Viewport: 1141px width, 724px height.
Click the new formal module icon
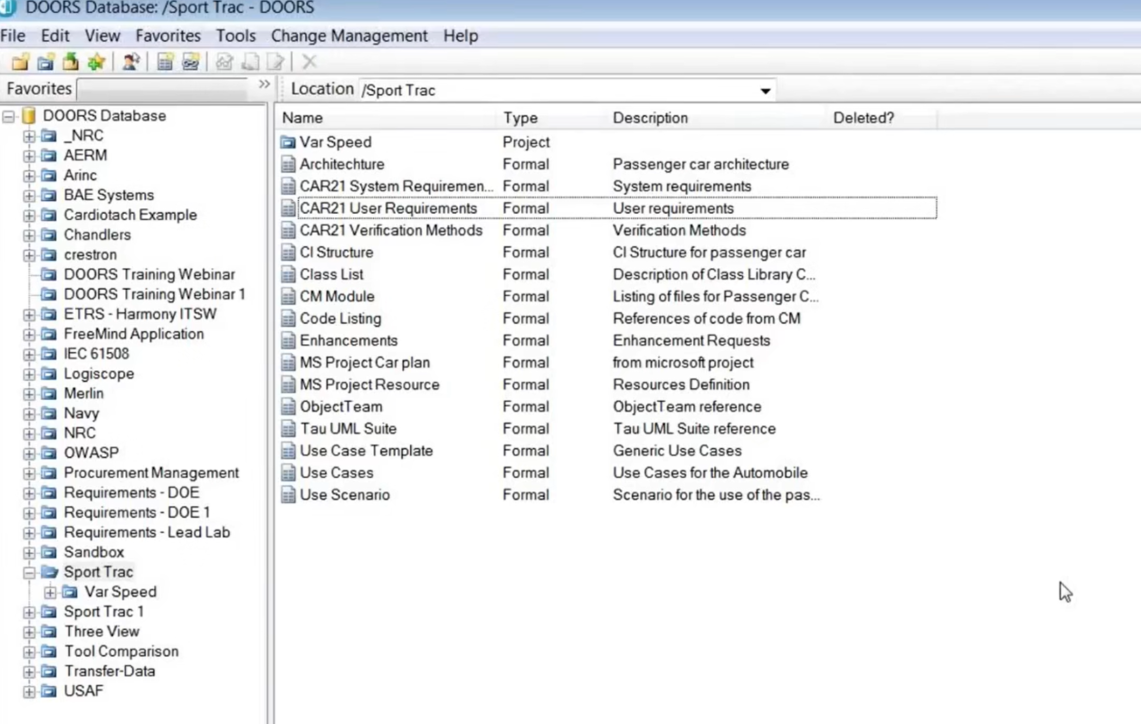coord(165,62)
